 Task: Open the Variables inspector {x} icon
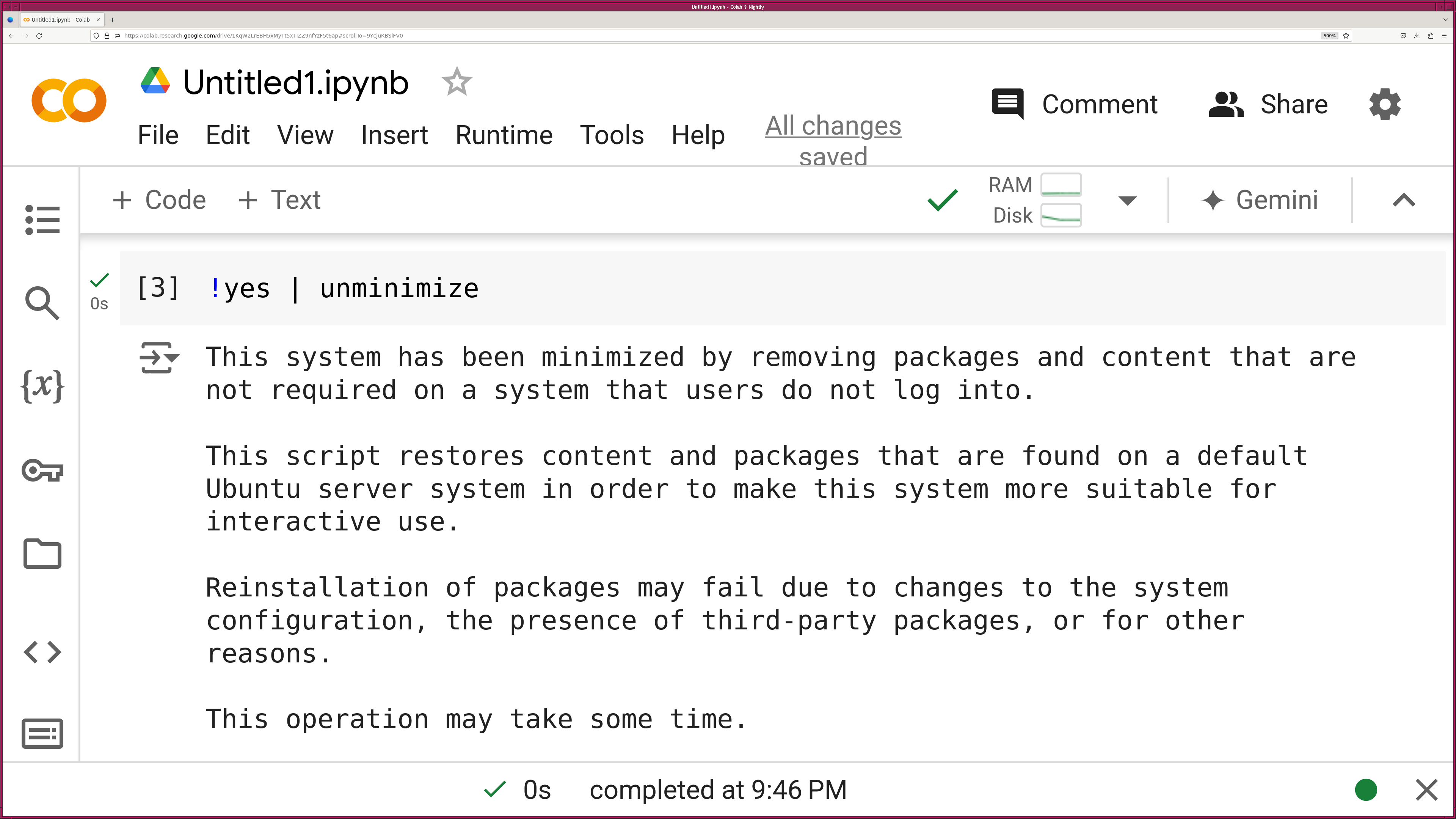click(x=42, y=387)
